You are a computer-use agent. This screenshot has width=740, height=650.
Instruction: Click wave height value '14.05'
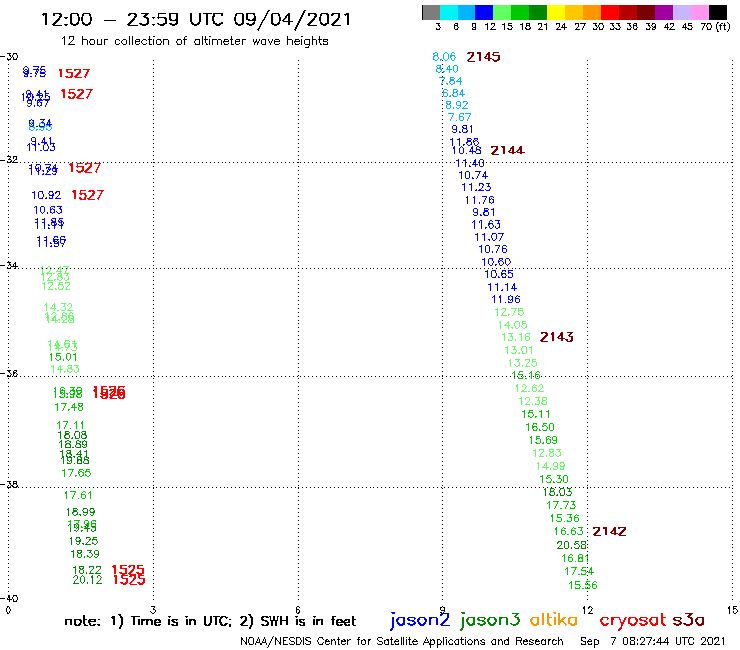click(x=513, y=325)
